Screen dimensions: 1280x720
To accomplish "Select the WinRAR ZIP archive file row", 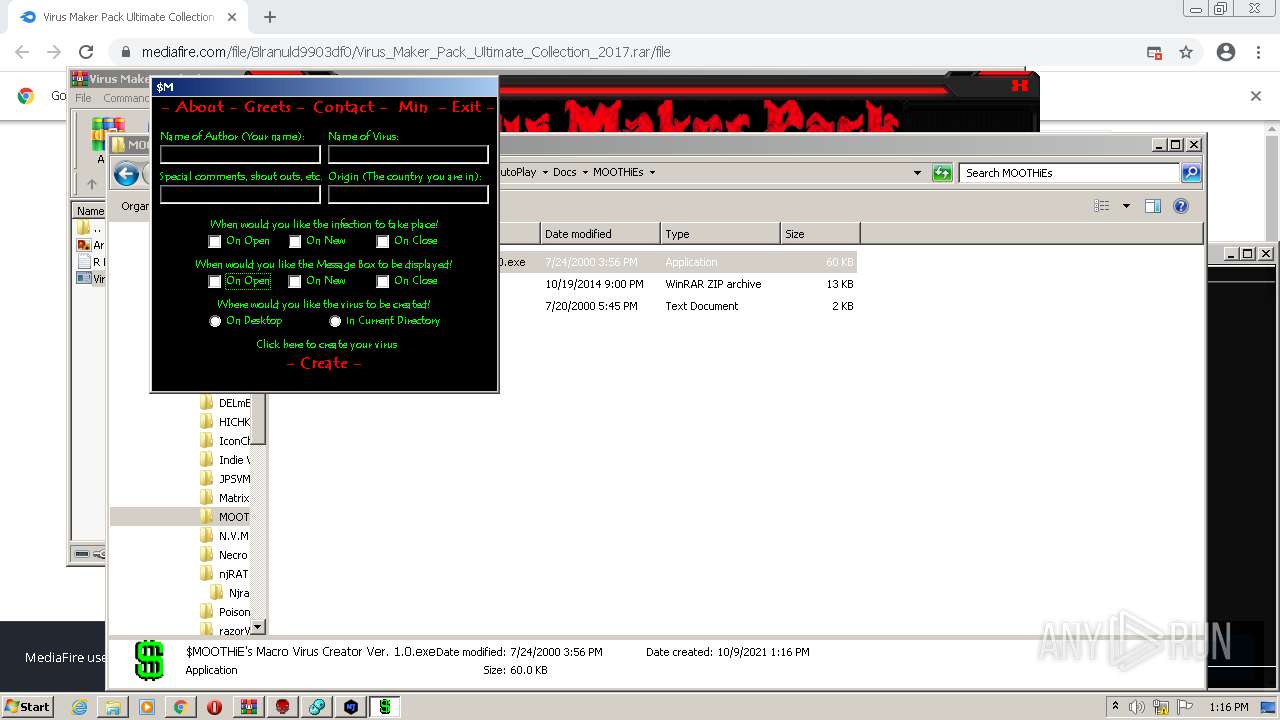I will pyautogui.click(x=677, y=284).
